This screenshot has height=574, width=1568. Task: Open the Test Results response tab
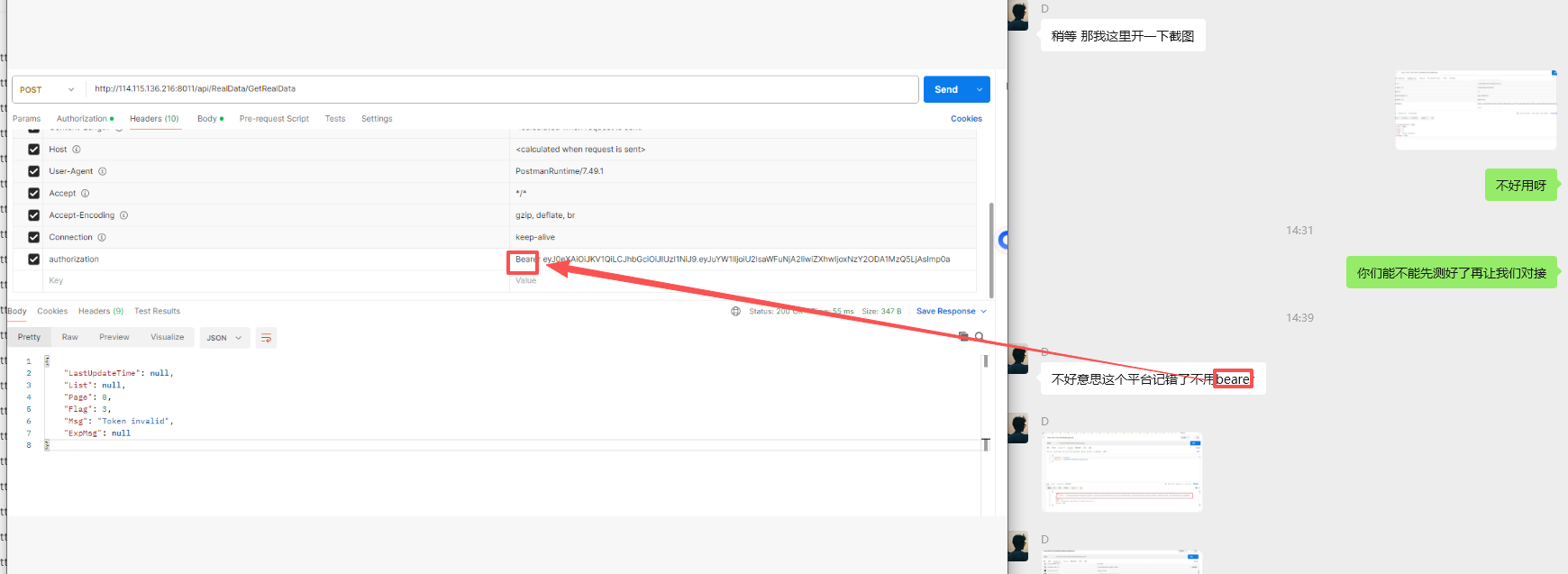point(157,311)
